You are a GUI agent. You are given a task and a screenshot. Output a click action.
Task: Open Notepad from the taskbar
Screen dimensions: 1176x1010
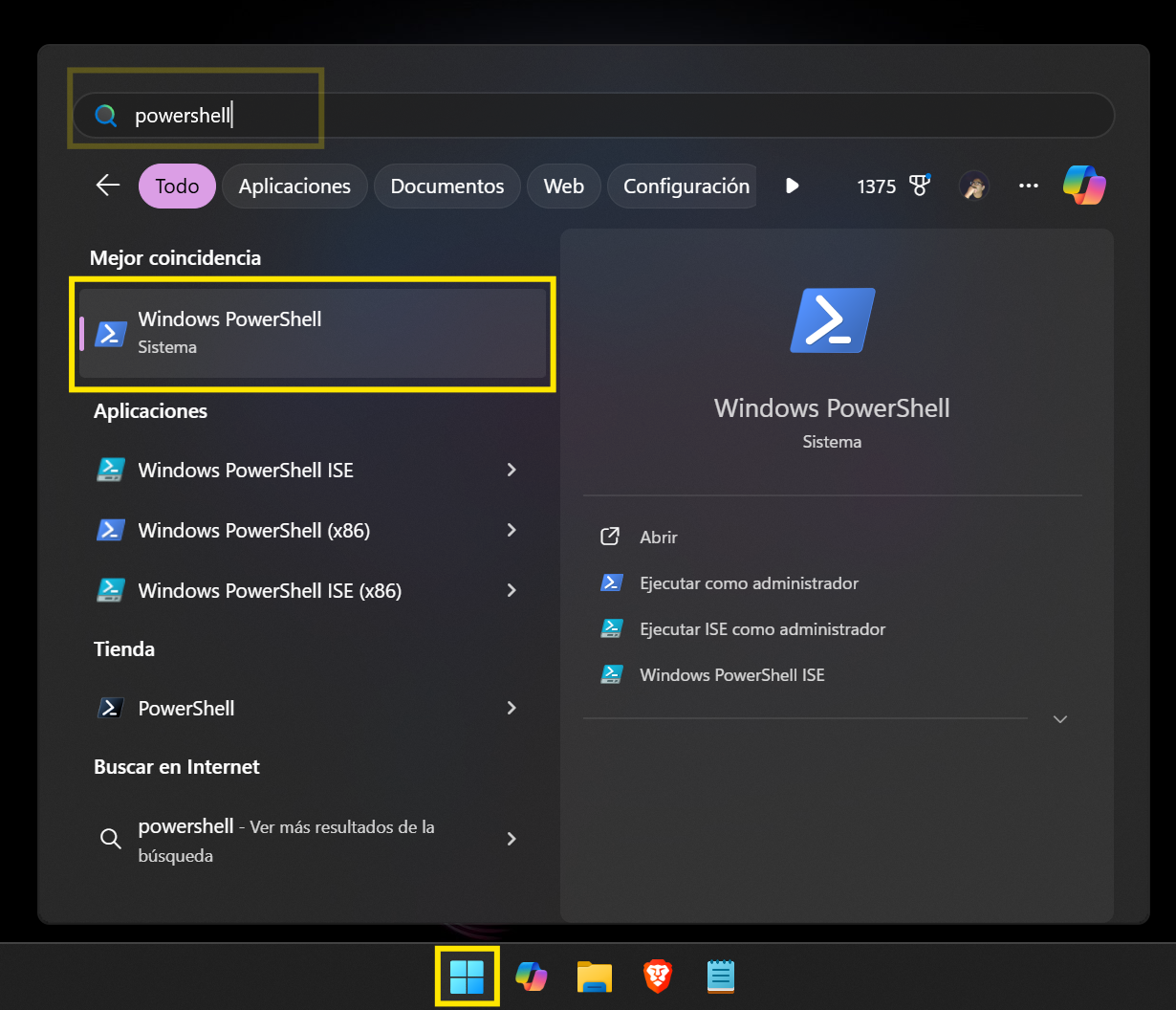coord(720,977)
